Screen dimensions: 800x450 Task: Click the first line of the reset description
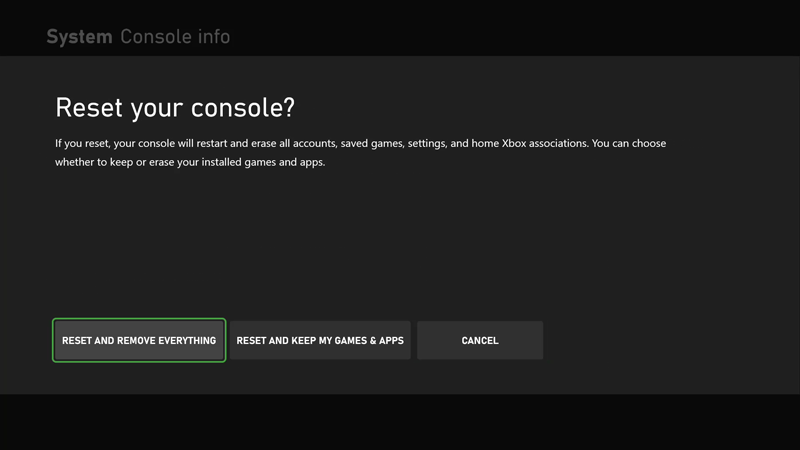point(360,144)
